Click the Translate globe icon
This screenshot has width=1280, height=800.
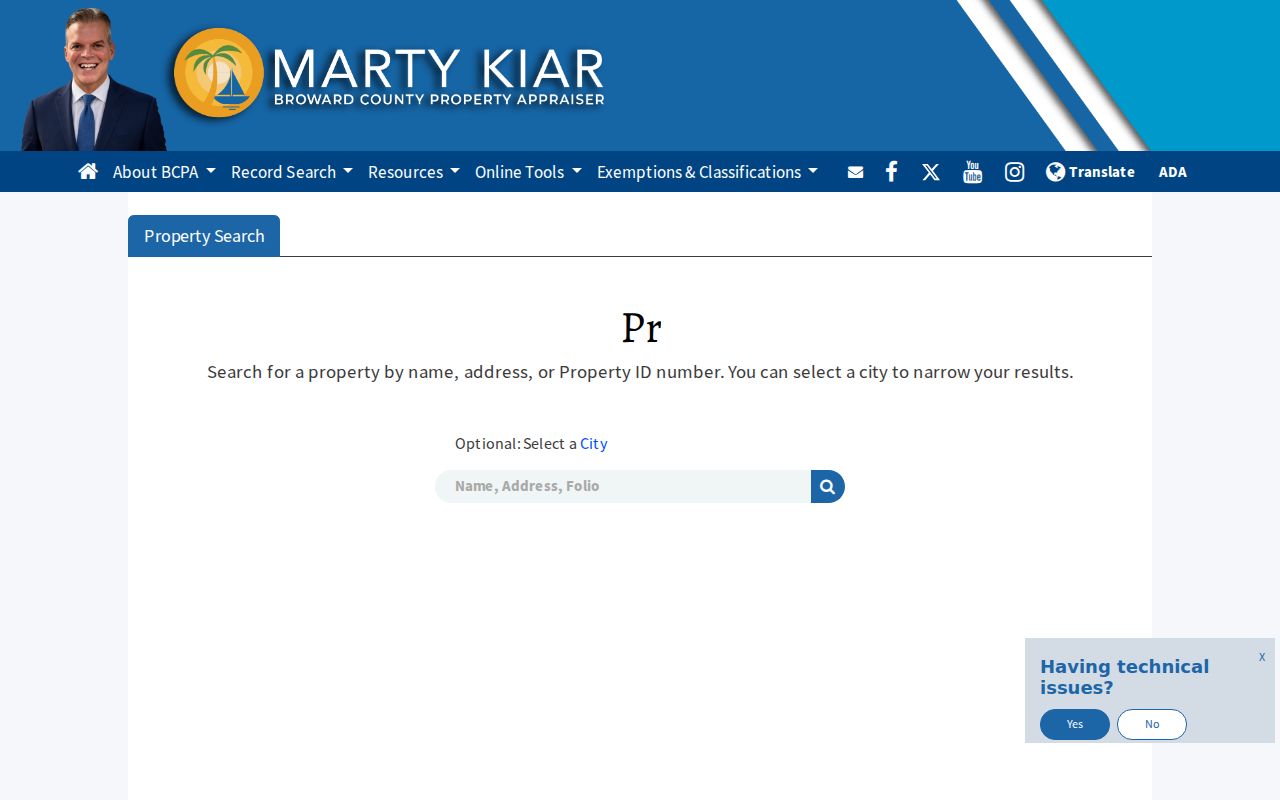pyautogui.click(x=1055, y=172)
